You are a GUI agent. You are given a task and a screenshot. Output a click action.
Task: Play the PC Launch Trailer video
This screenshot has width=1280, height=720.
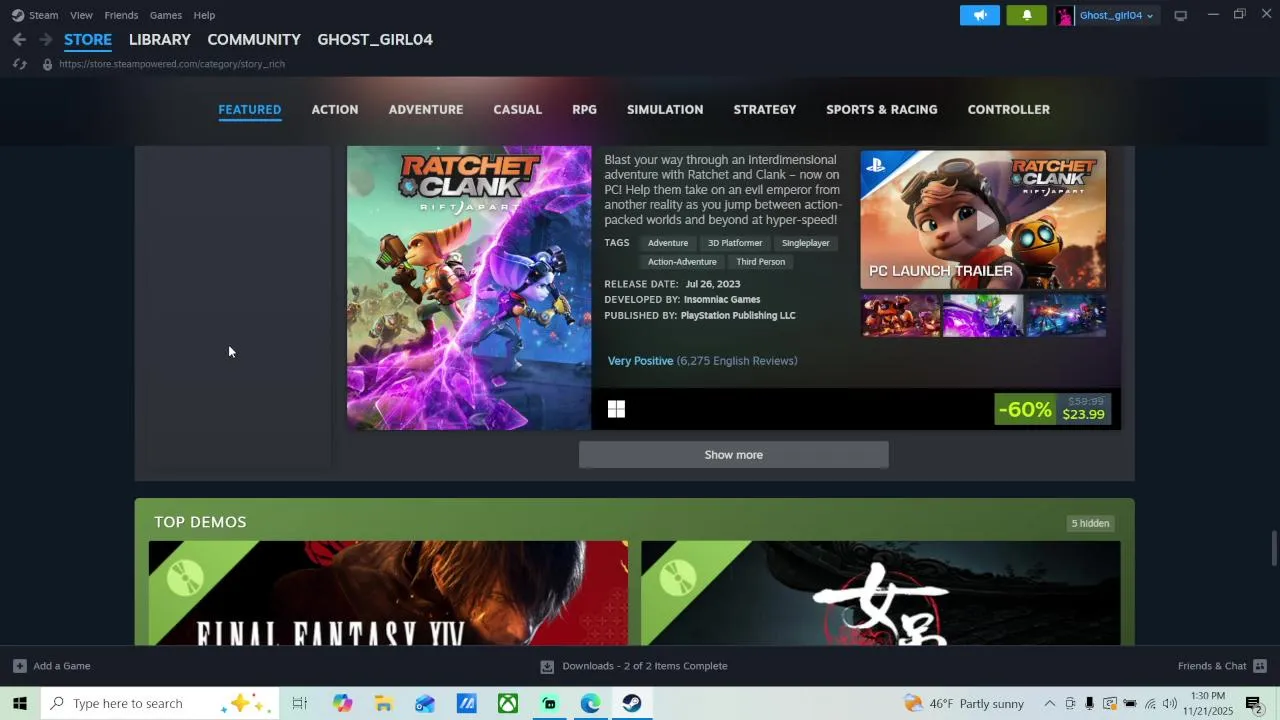point(983,220)
